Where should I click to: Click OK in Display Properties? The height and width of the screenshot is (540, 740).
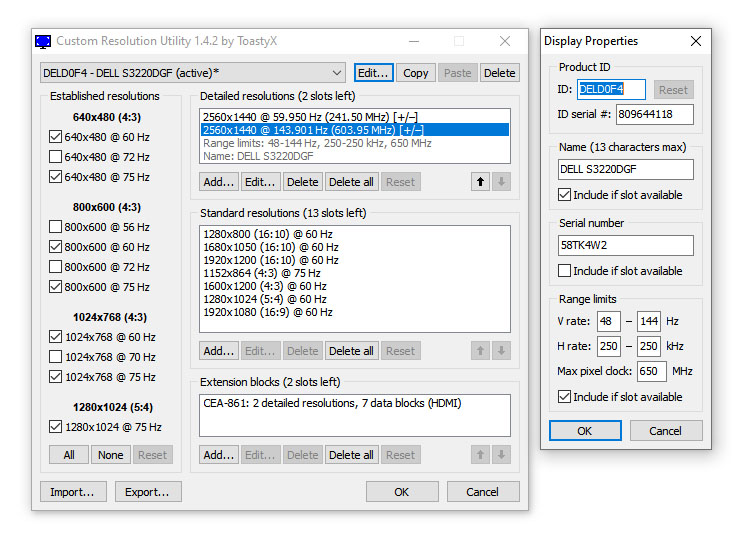[x=585, y=430]
